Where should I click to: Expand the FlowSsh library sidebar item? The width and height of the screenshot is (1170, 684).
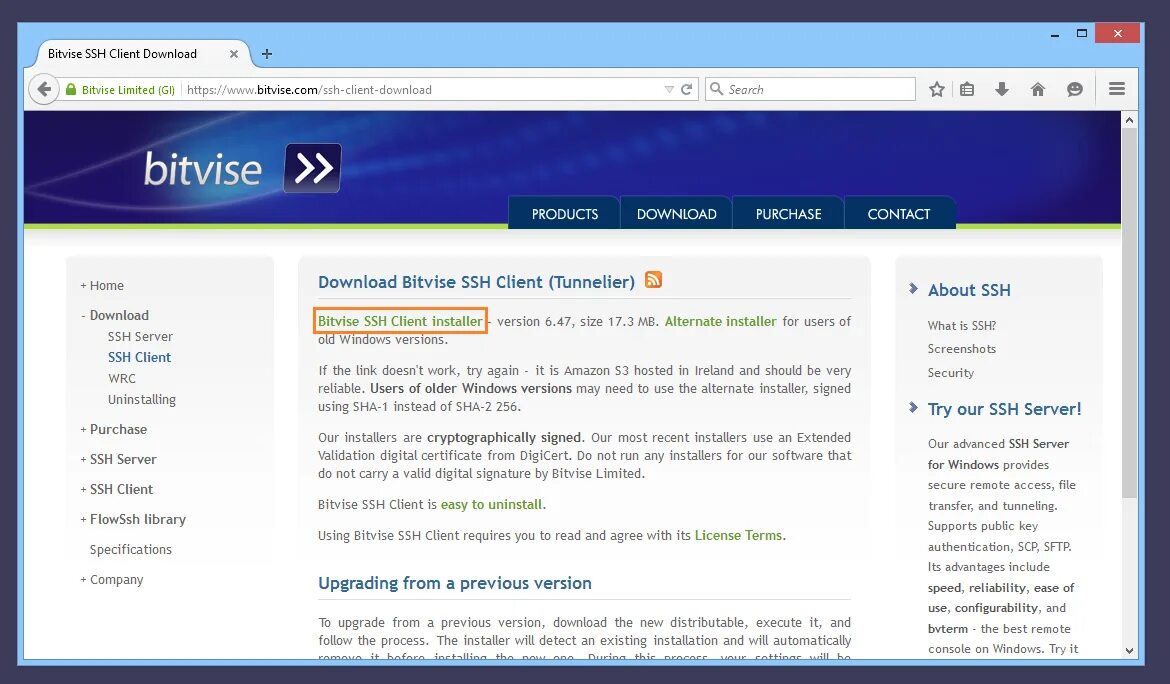tap(133, 519)
